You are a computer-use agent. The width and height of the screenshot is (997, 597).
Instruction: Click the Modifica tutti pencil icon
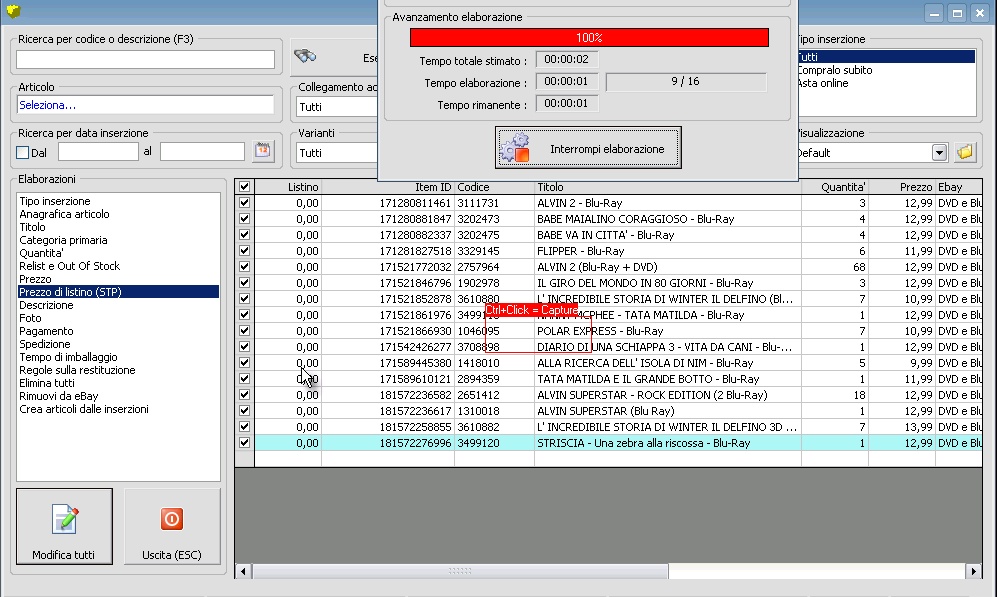(x=64, y=519)
